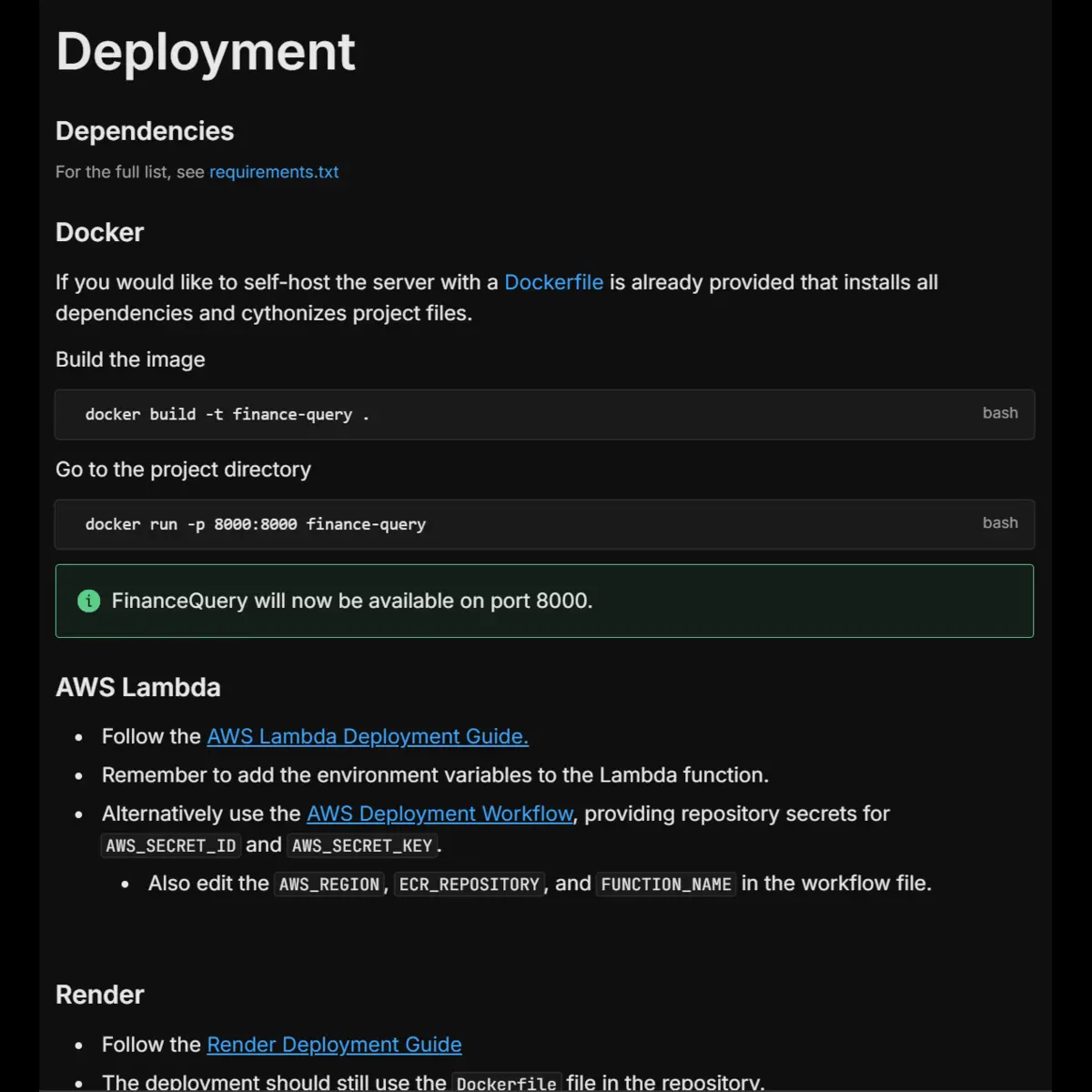Open the requirements.txt link

click(274, 171)
